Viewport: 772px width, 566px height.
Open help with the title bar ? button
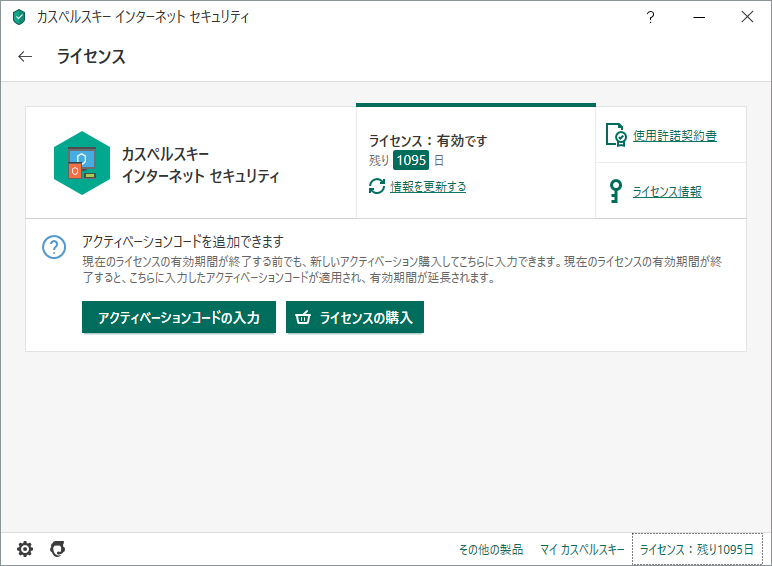tap(651, 17)
